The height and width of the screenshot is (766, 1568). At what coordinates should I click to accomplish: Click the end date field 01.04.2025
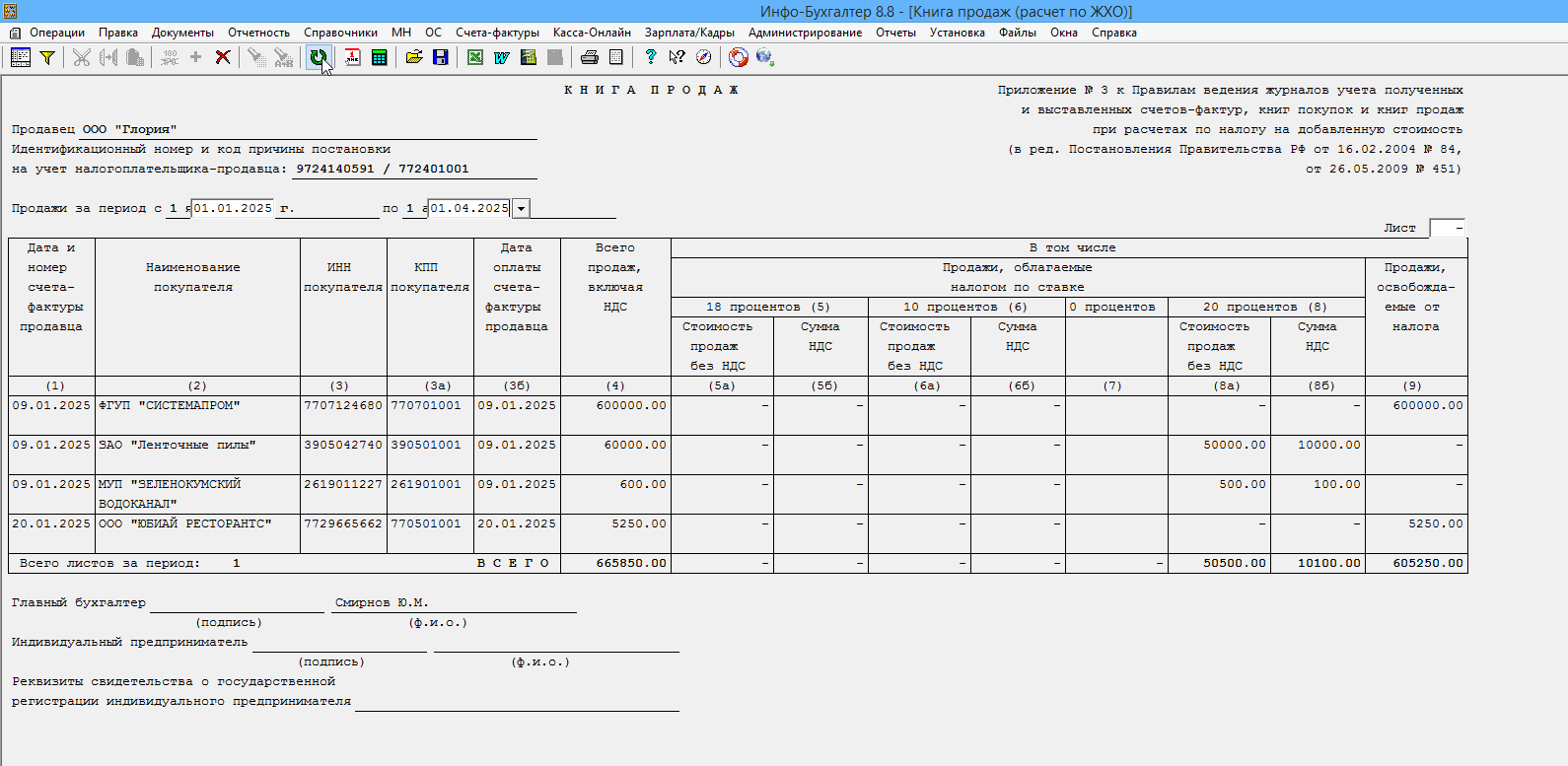click(469, 208)
